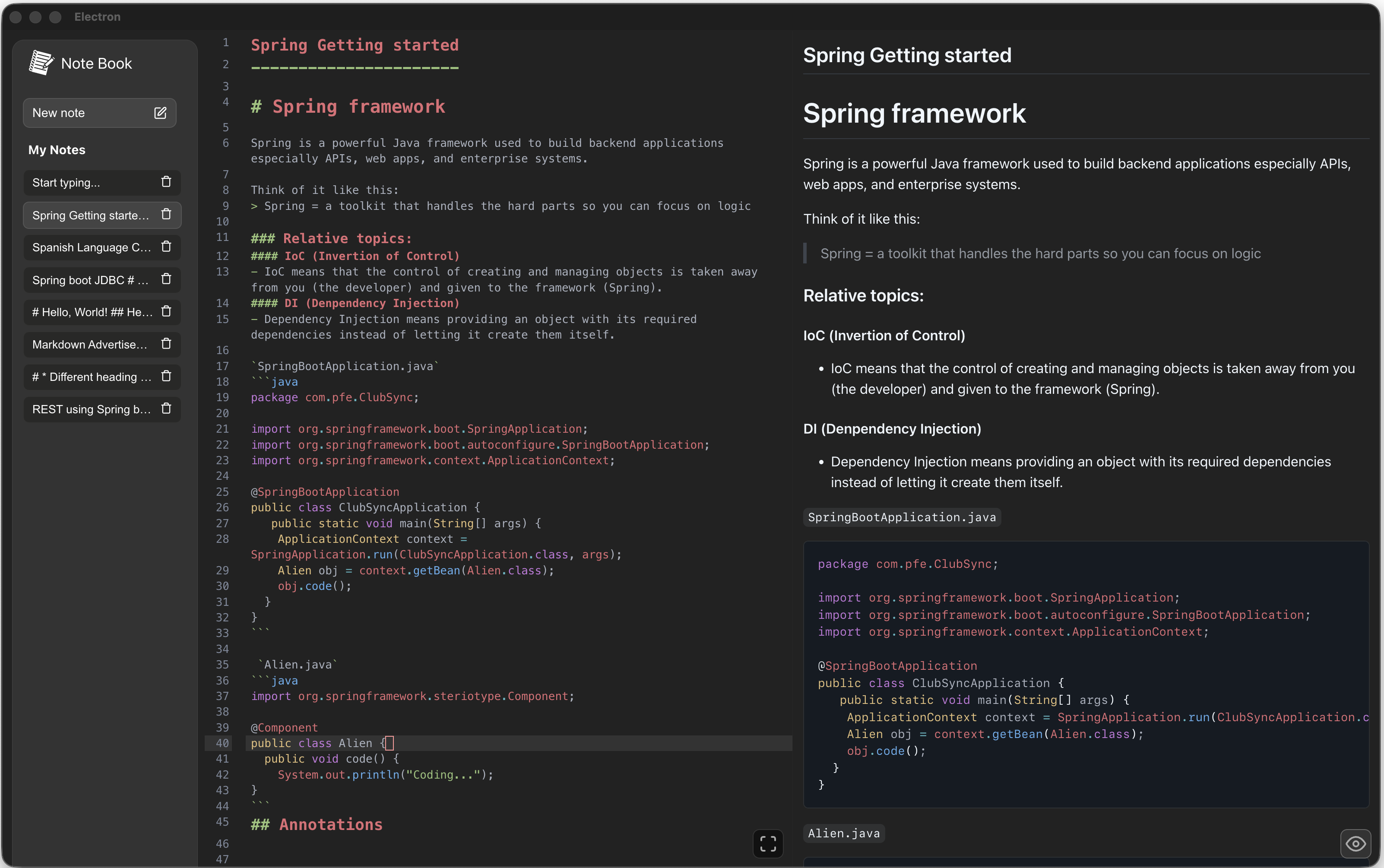Click 'IoC (Invertion of Control)' in preview
The height and width of the screenshot is (868, 1384).
pyautogui.click(x=884, y=336)
